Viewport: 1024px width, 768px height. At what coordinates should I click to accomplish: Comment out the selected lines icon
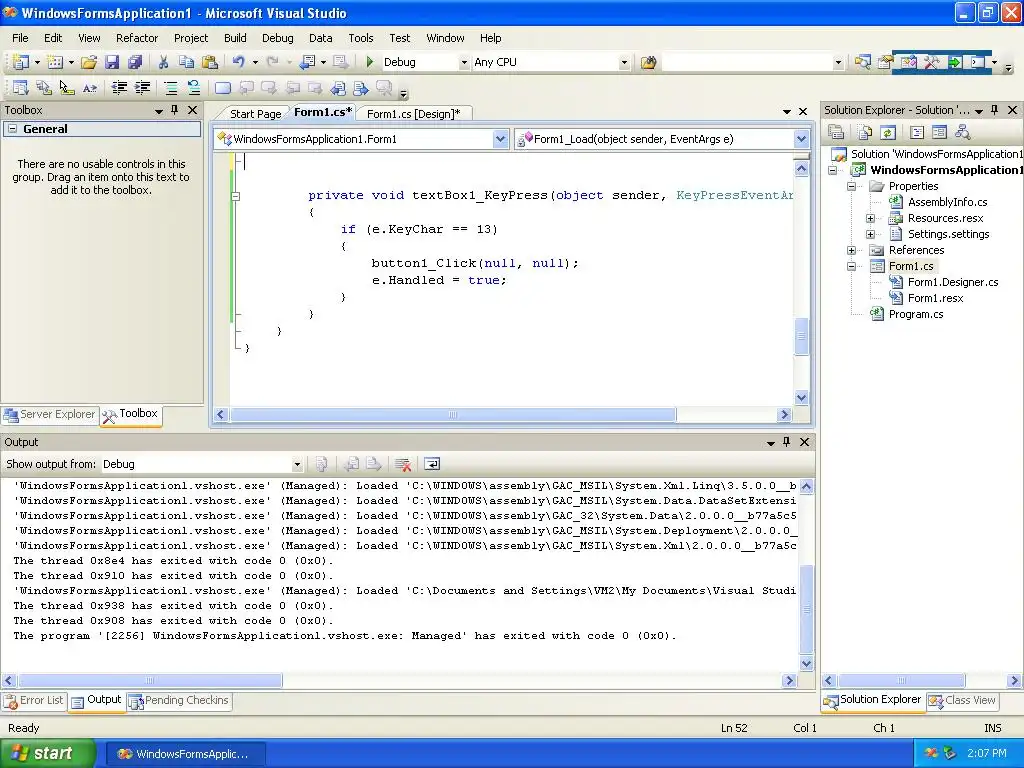(170, 88)
